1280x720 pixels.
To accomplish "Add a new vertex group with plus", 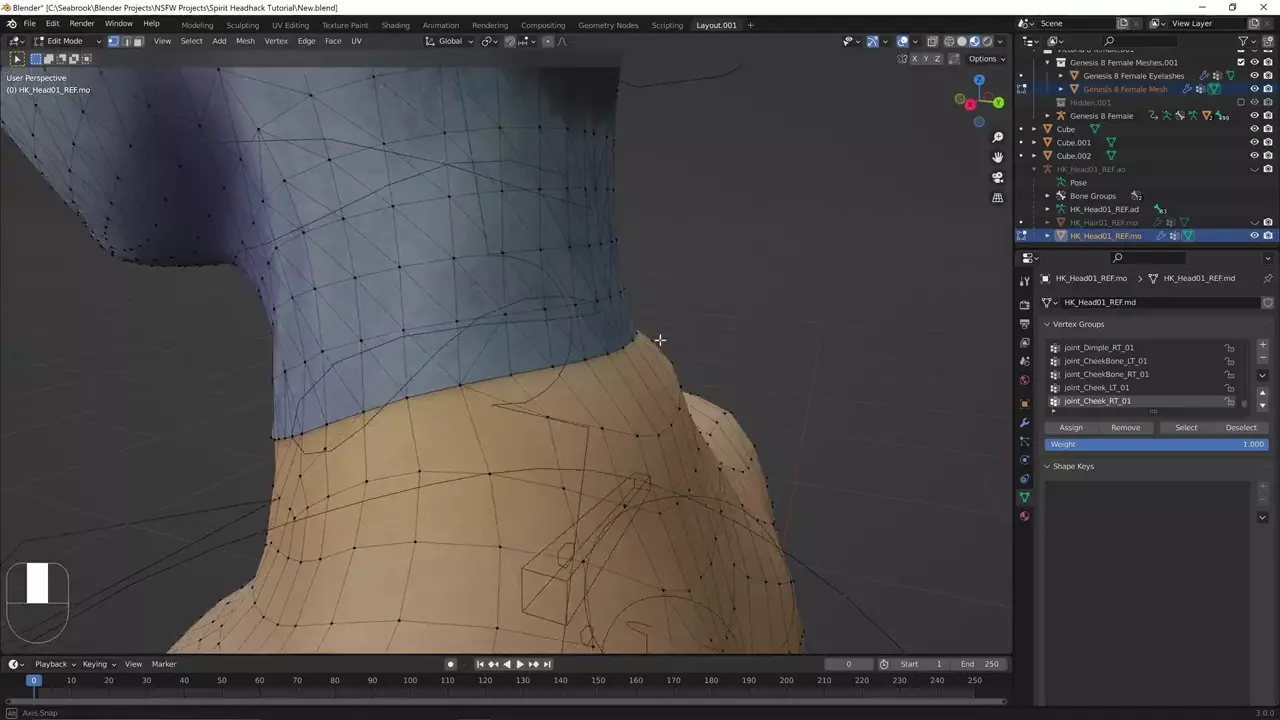I will coord(1262,345).
